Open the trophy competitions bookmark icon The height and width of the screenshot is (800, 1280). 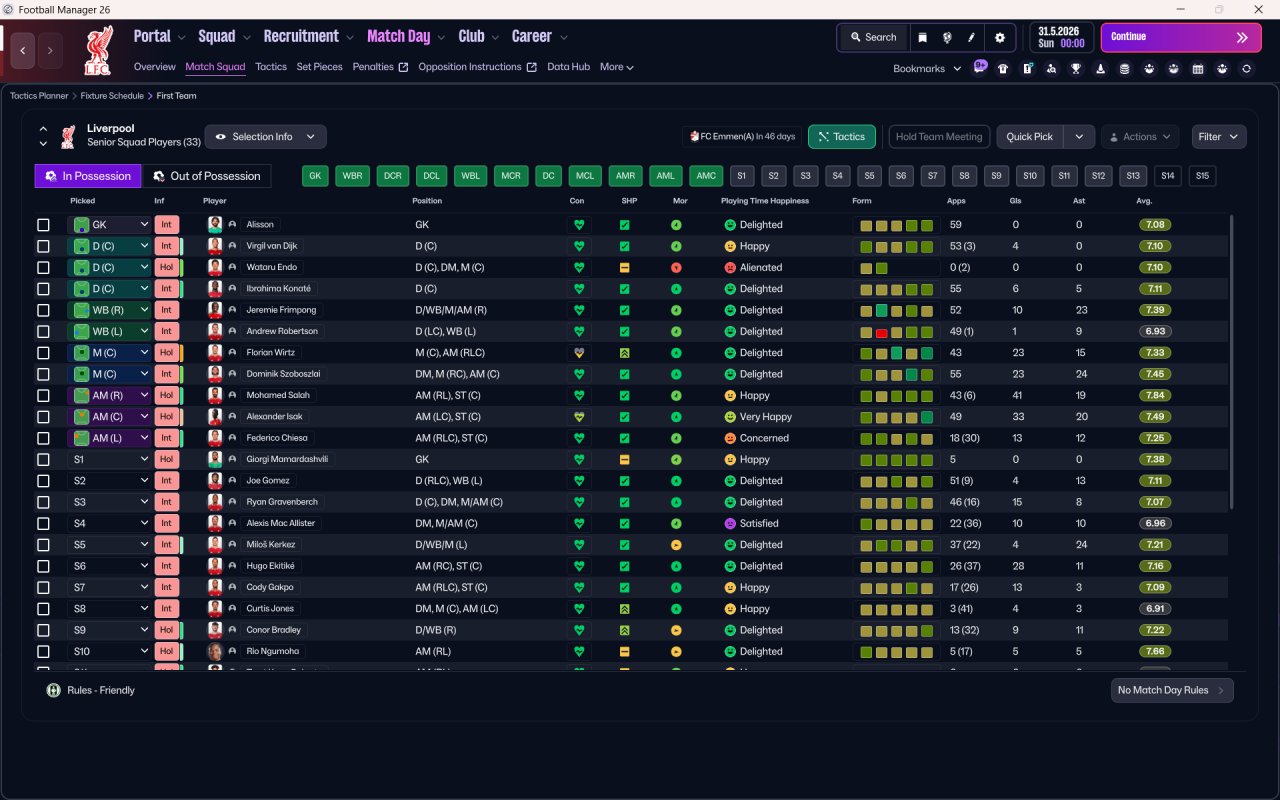(1076, 69)
